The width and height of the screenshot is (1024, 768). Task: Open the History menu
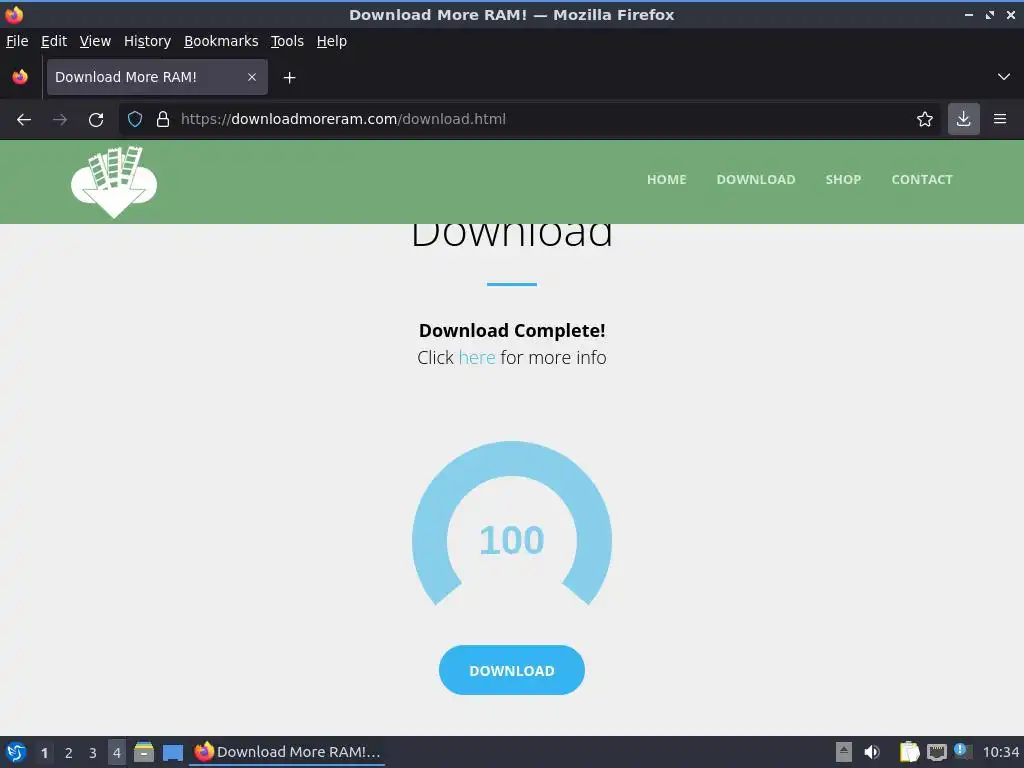[147, 41]
